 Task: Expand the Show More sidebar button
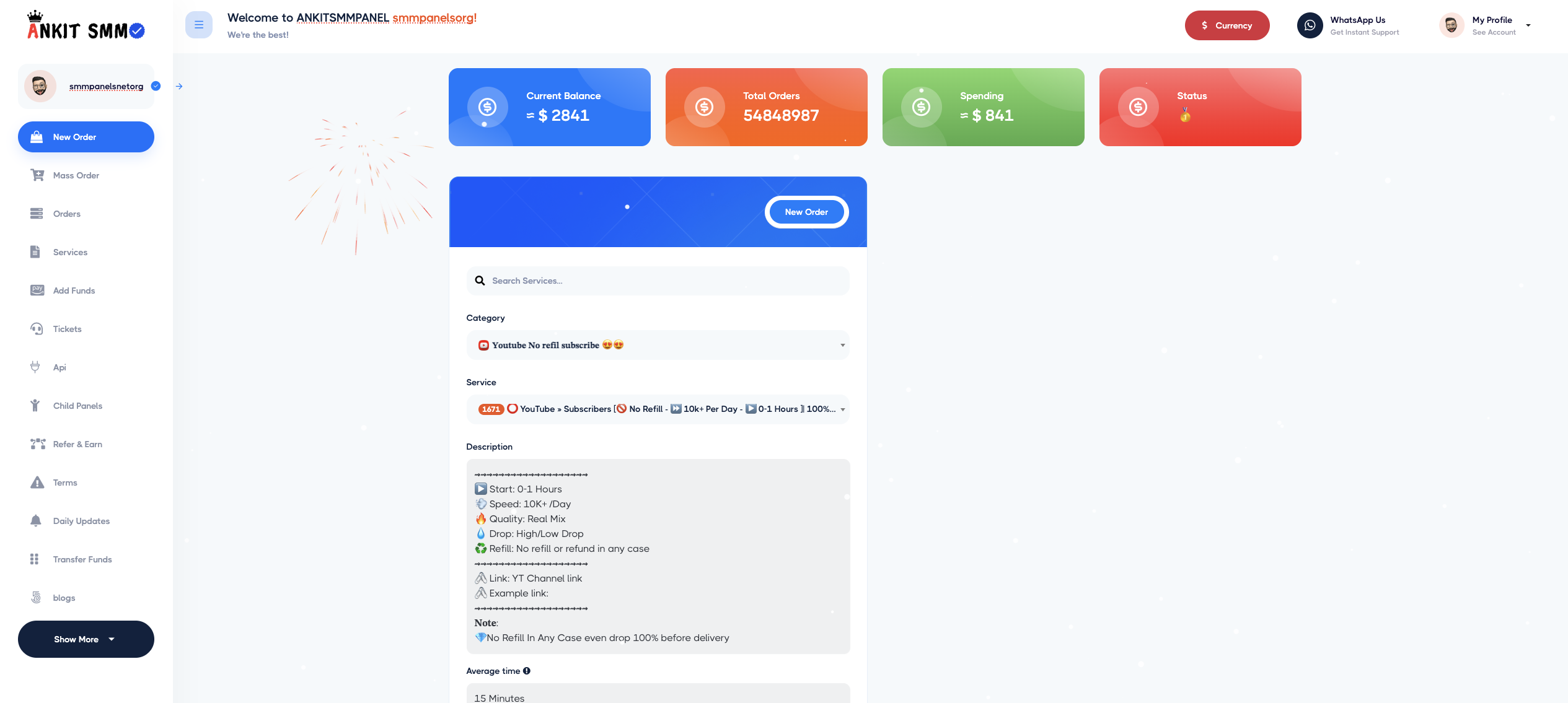pos(86,639)
